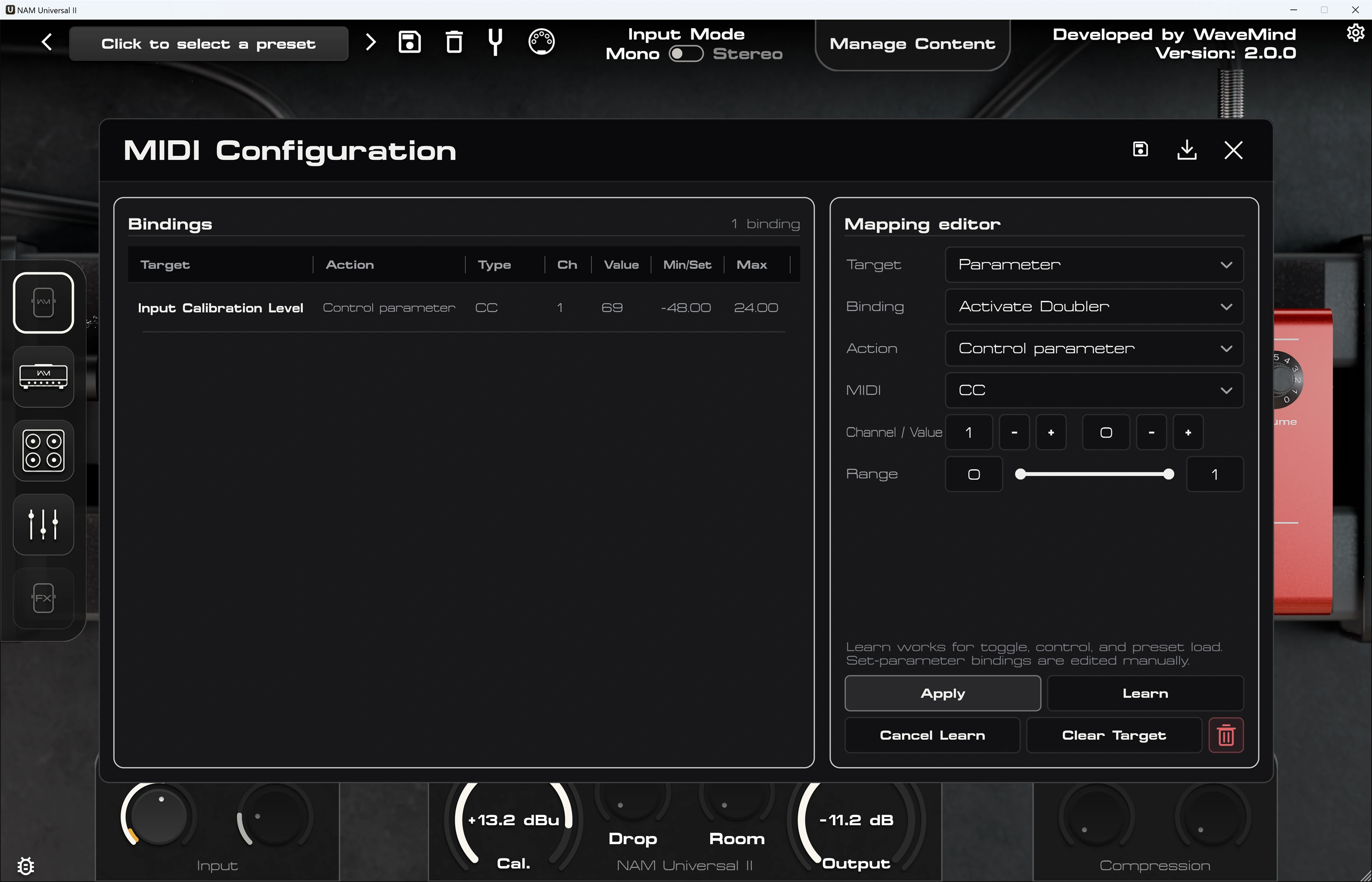This screenshot has width=1372, height=882.
Task: Click the right handle of Range slider
Action: click(x=1169, y=474)
